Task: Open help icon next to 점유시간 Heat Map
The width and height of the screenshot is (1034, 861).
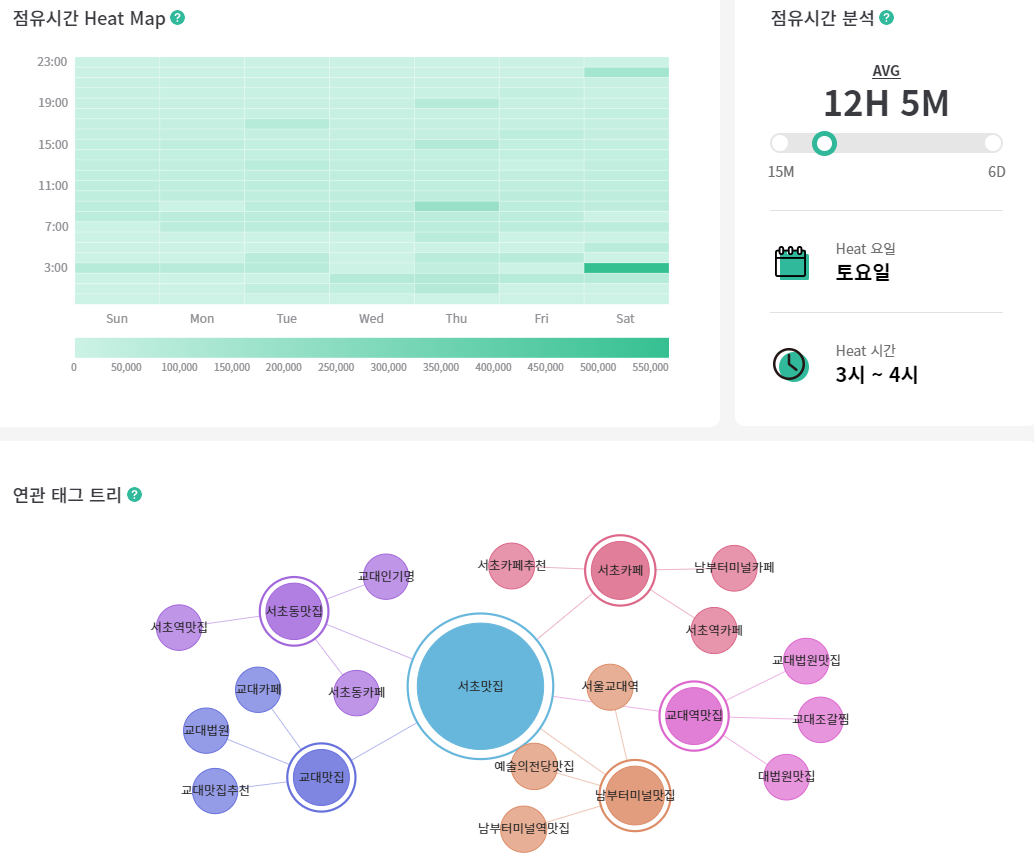Action: click(177, 18)
